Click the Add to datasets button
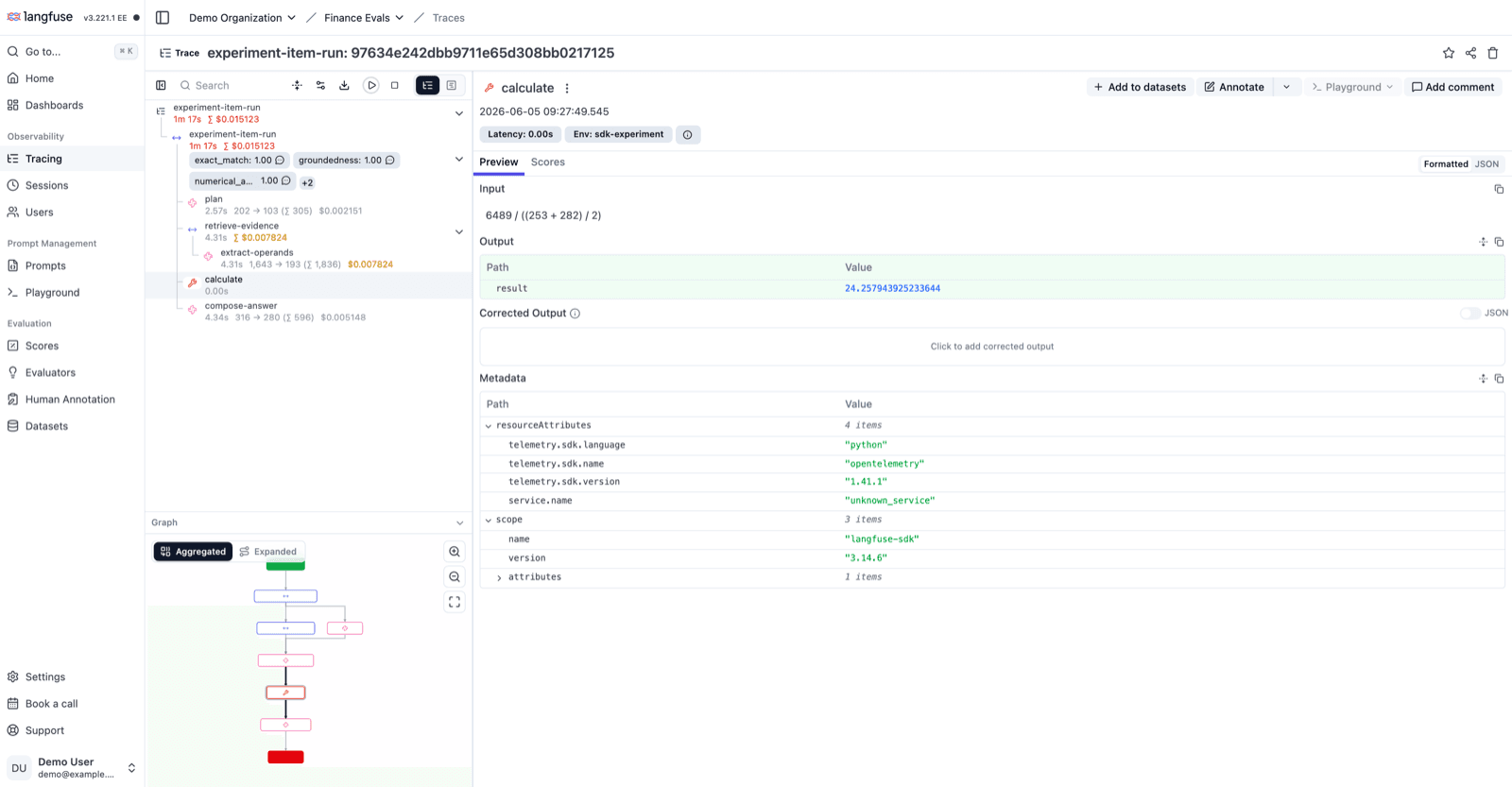The height and width of the screenshot is (787, 1512). (1140, 87)
